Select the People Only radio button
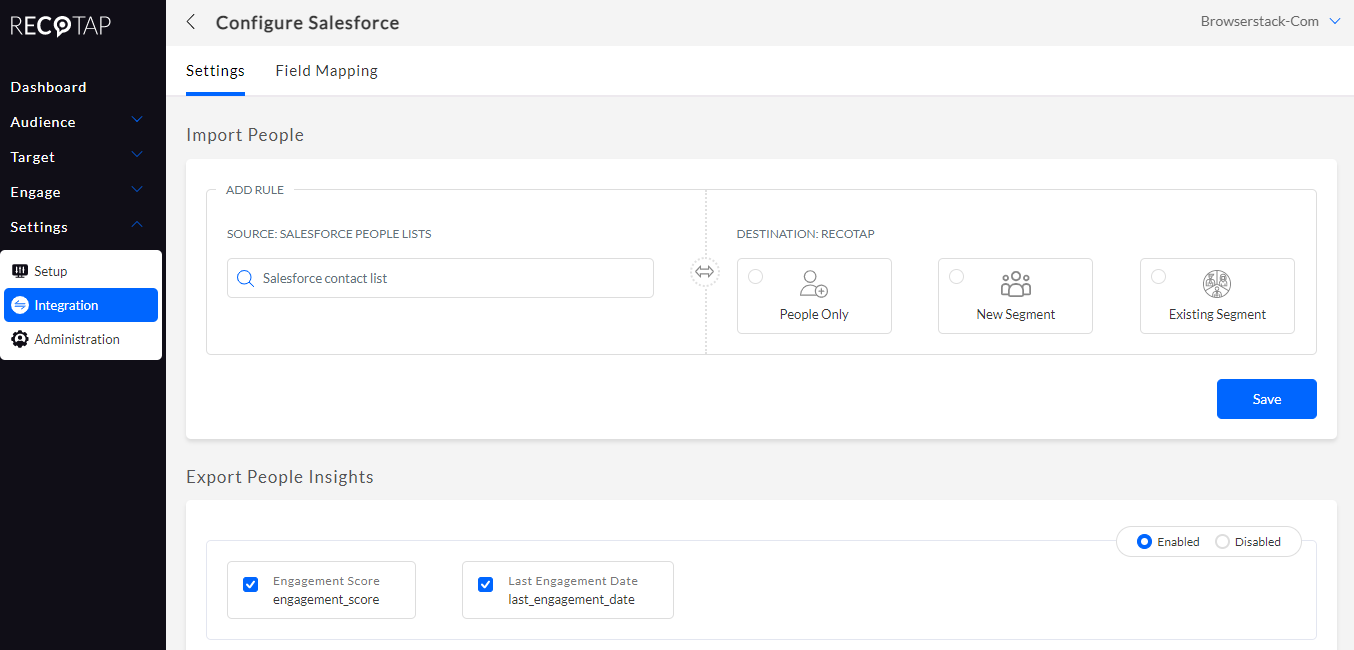Image resolution: width=1354 pixels, height=650 pixels. click(755, 276)
